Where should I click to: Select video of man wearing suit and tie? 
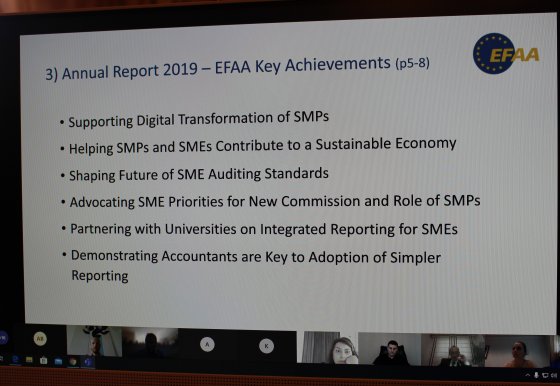(x=452, y=351)
